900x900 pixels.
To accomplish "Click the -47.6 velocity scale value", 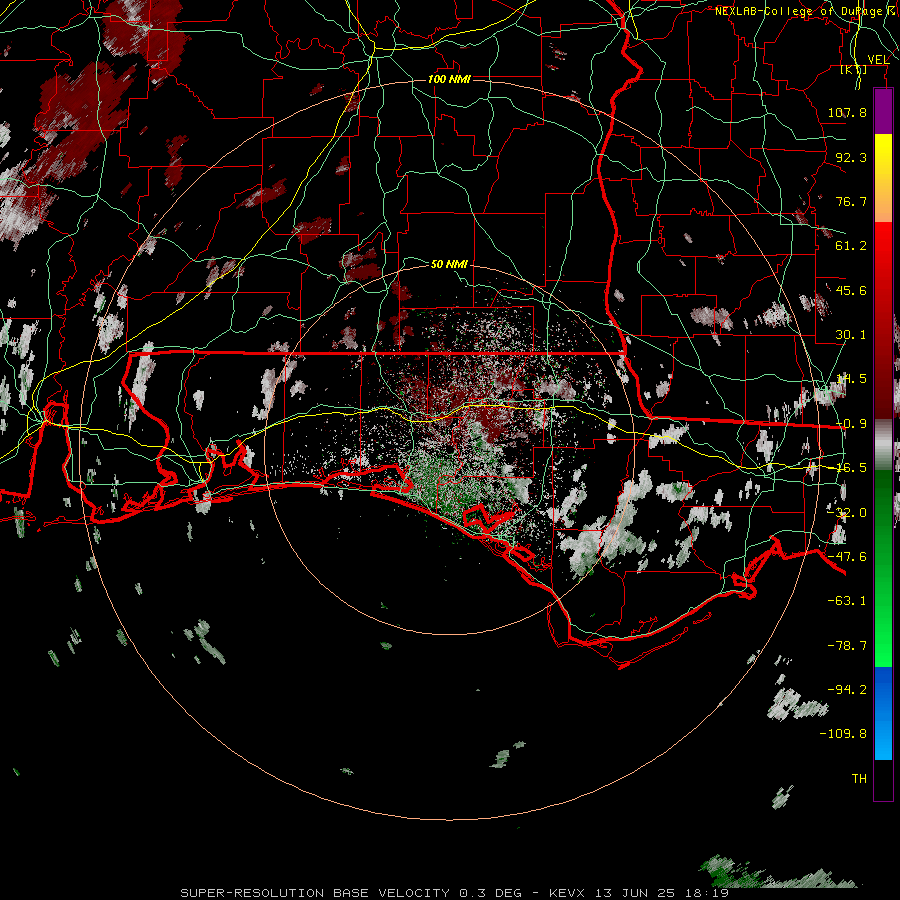I will coord(847,557).
